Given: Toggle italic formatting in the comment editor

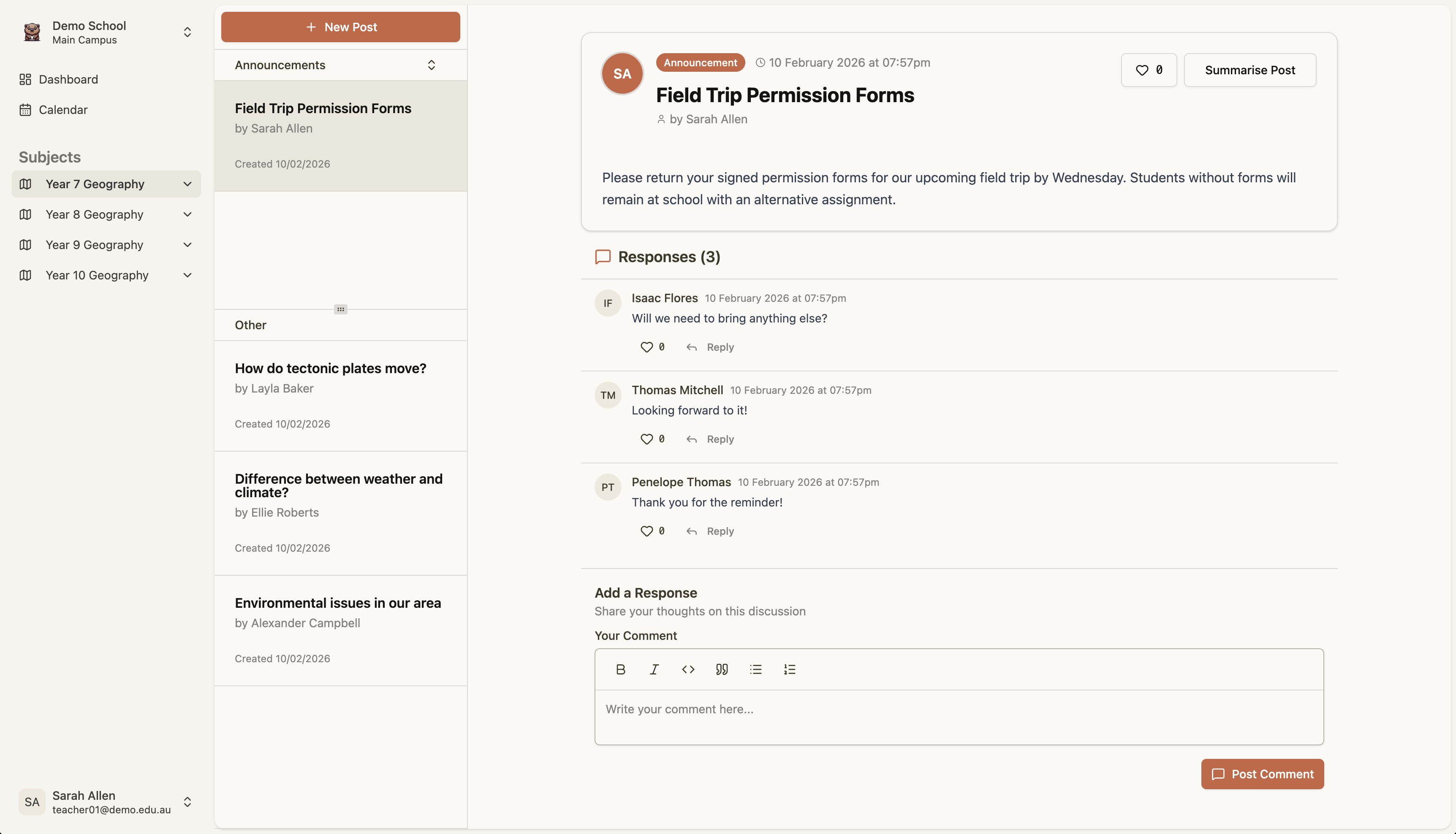Looking at the screenshot, I should 654,669.
